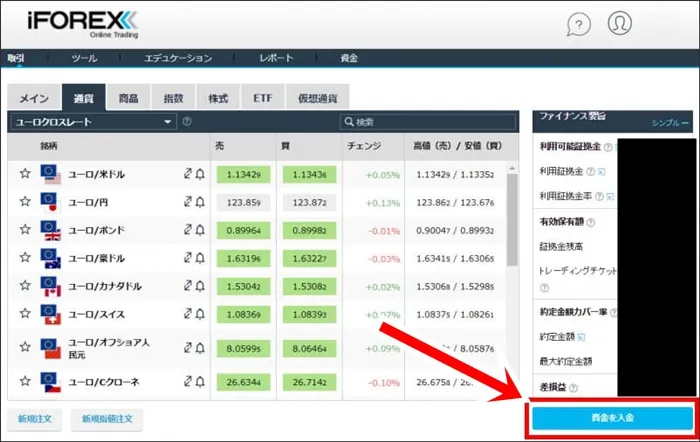Click the 新規指値注文 button
The image size is (700, 442).
(x=107, y=419)
